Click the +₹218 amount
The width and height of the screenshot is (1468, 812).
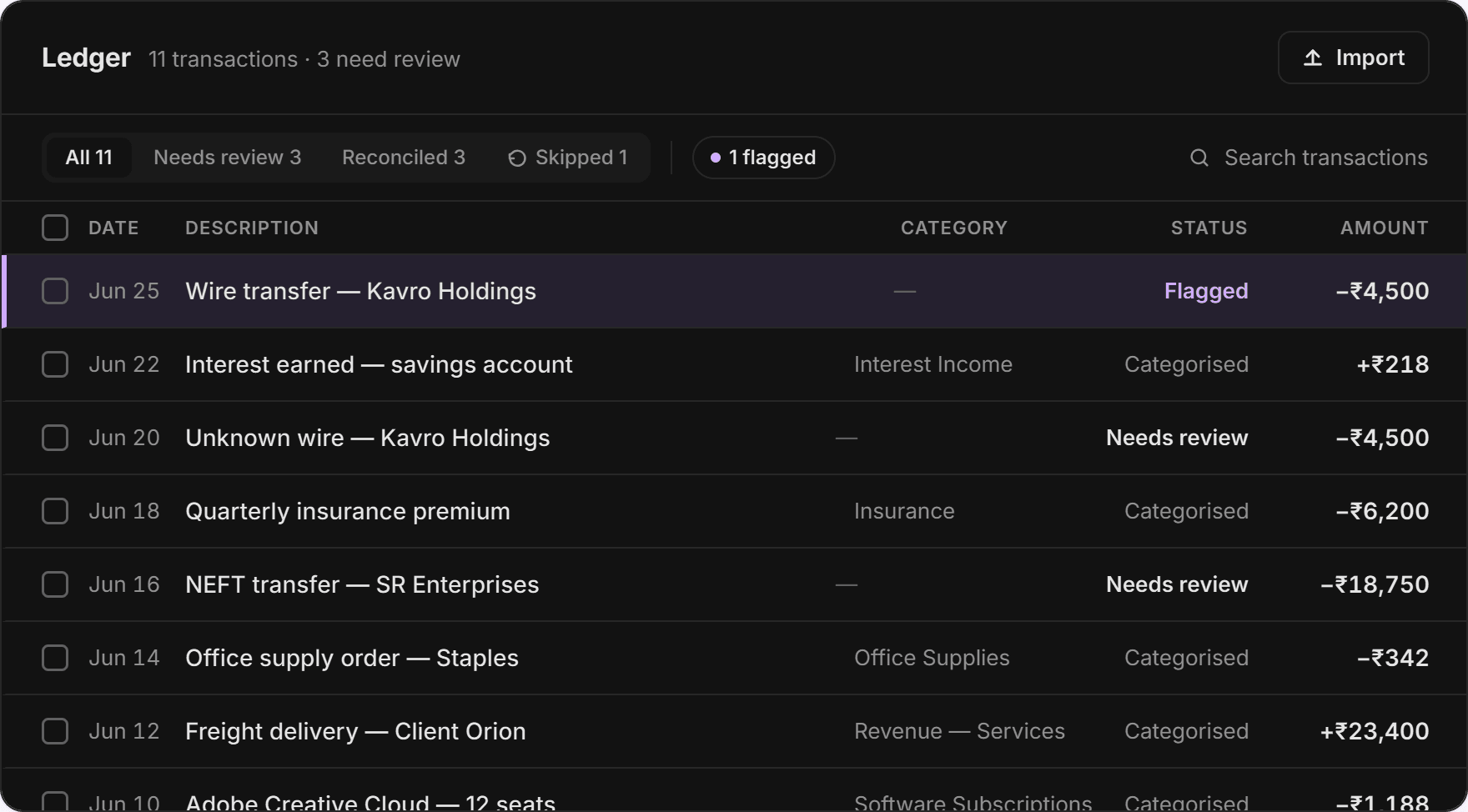click(x=1393, y=364)
